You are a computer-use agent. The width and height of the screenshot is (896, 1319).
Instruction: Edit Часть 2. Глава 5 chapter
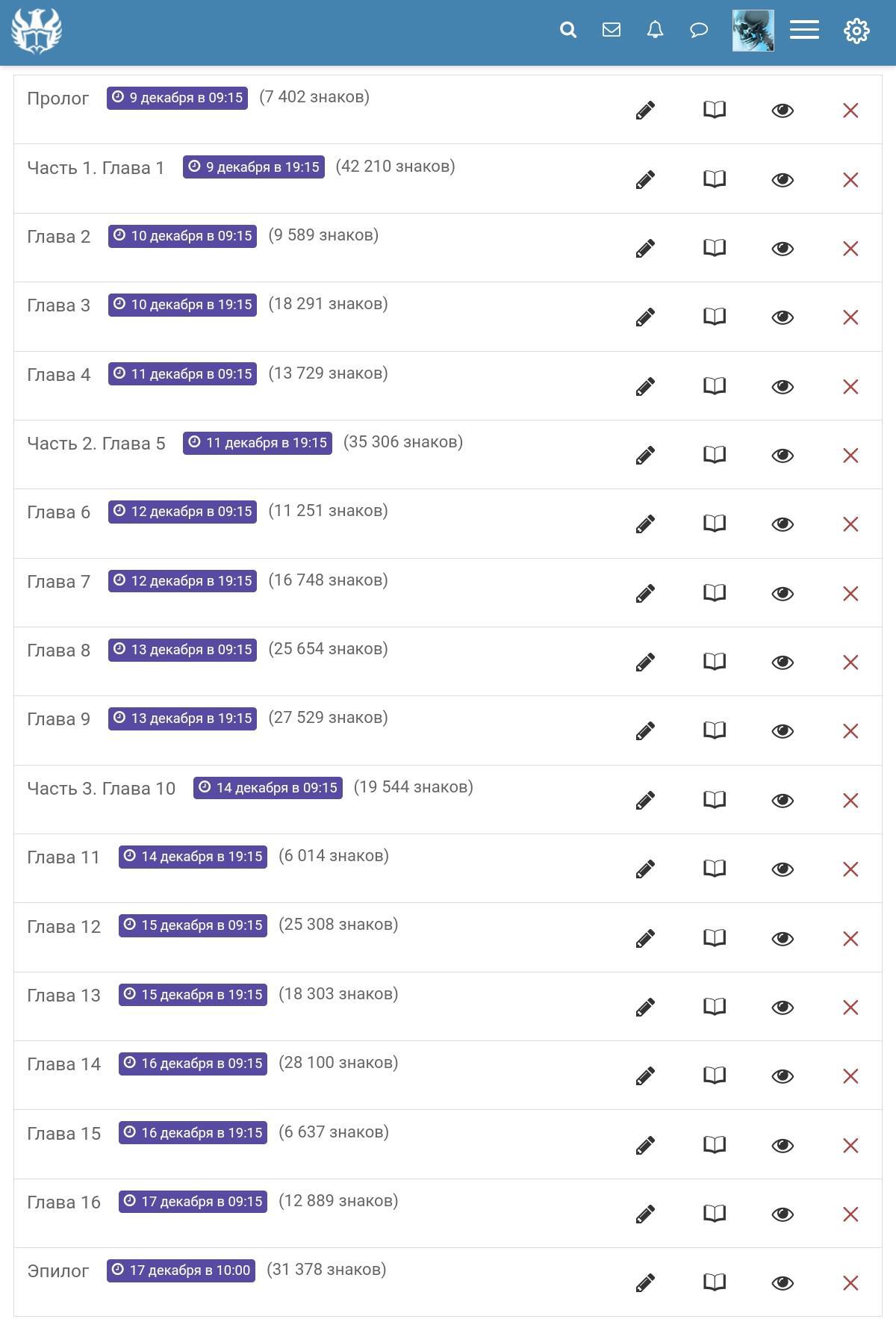click(x=645, y=456)
